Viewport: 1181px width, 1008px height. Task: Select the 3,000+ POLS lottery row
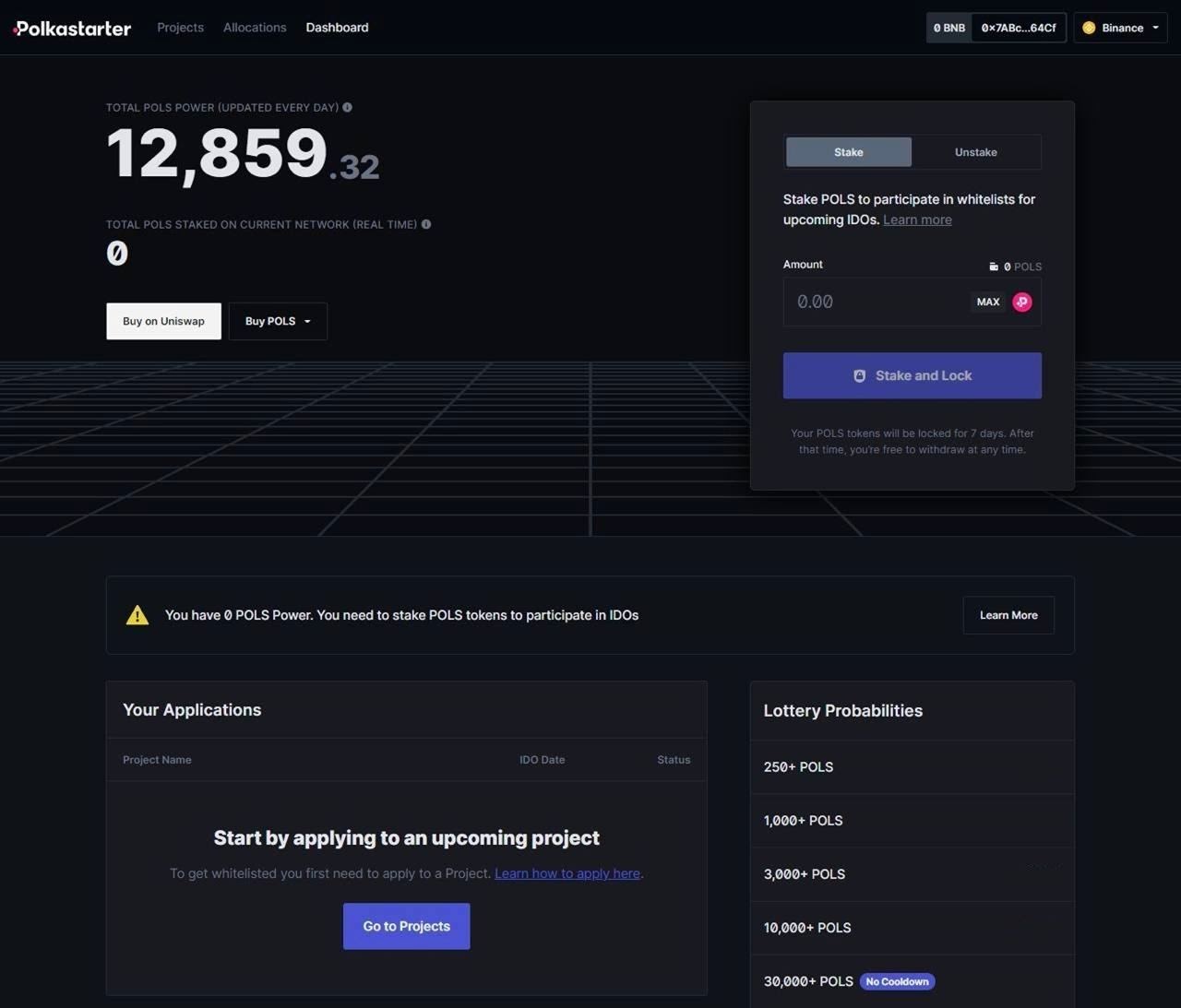pyautogui.click(x=913, y=874)
